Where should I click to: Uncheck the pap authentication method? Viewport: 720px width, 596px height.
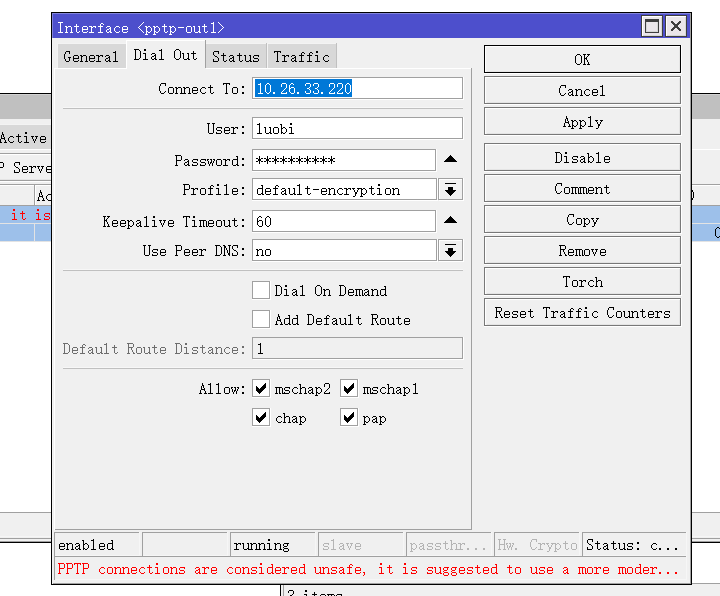point(348,417)
